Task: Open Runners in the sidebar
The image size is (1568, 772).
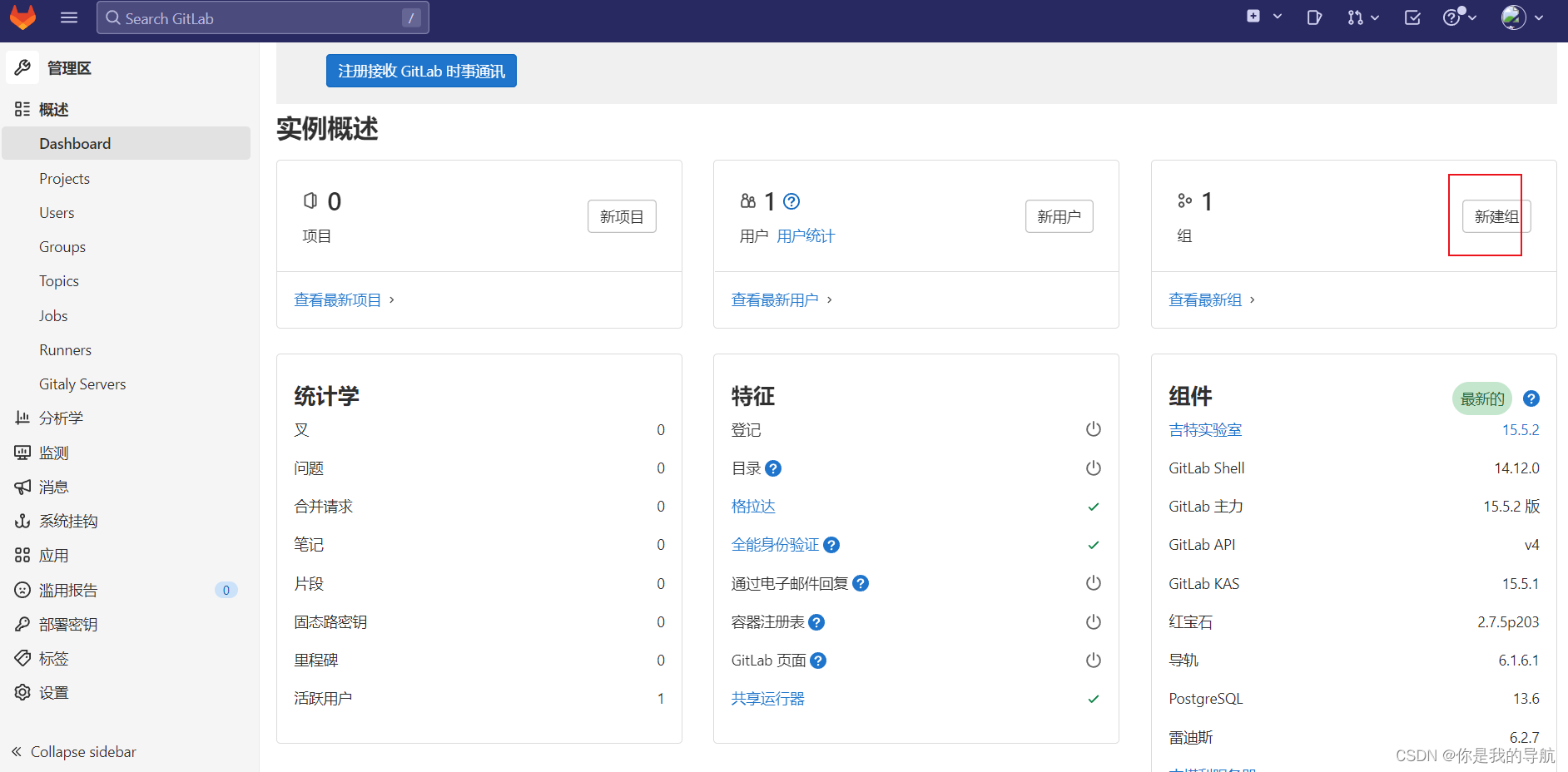Action: point(65,349)
